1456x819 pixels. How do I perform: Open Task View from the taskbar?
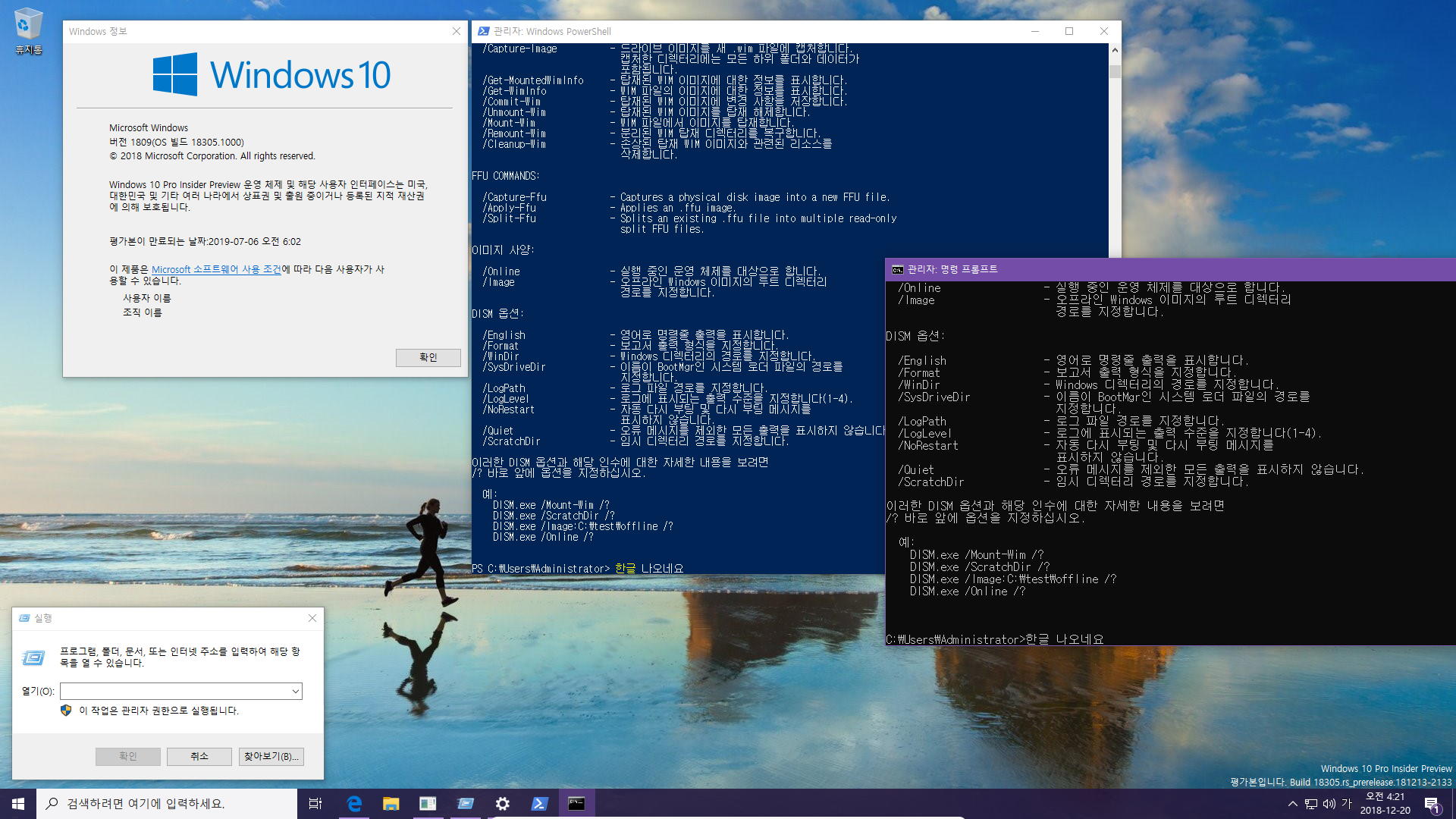[x=315, y=804]
